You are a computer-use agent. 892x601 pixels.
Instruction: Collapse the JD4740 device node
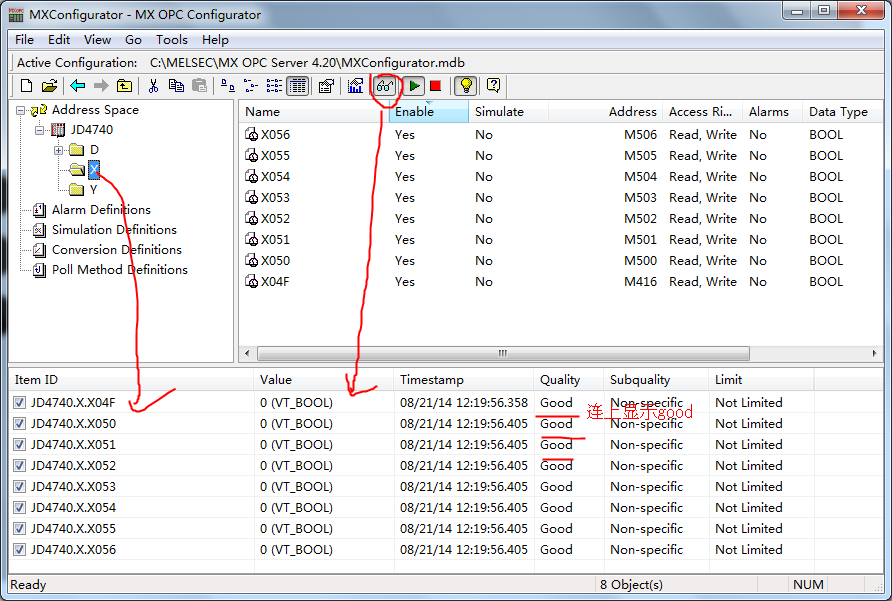point(39,130)
